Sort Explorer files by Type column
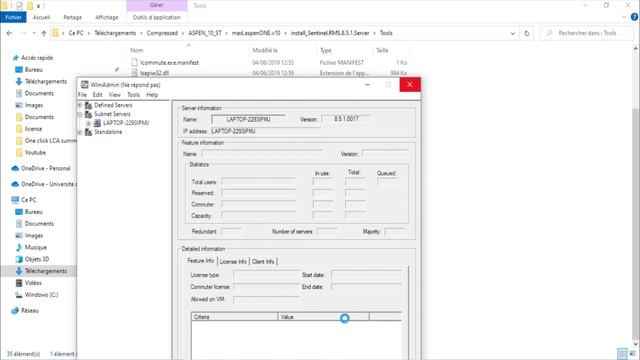 click(x=326, y=50)
